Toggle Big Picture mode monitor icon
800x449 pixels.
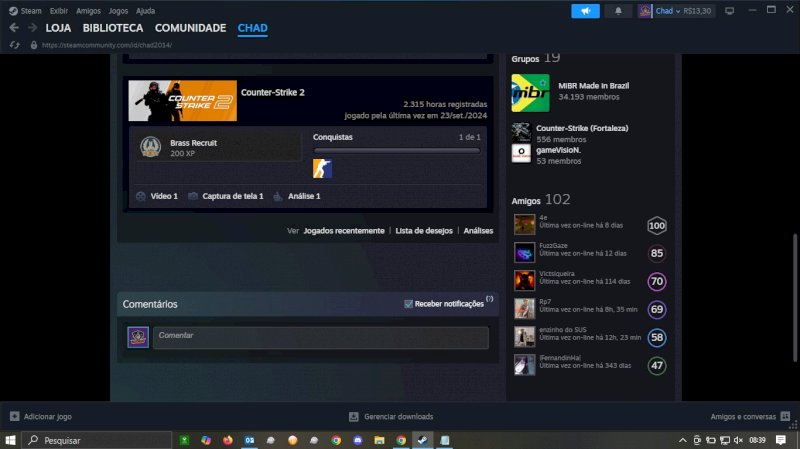[730, 11]
